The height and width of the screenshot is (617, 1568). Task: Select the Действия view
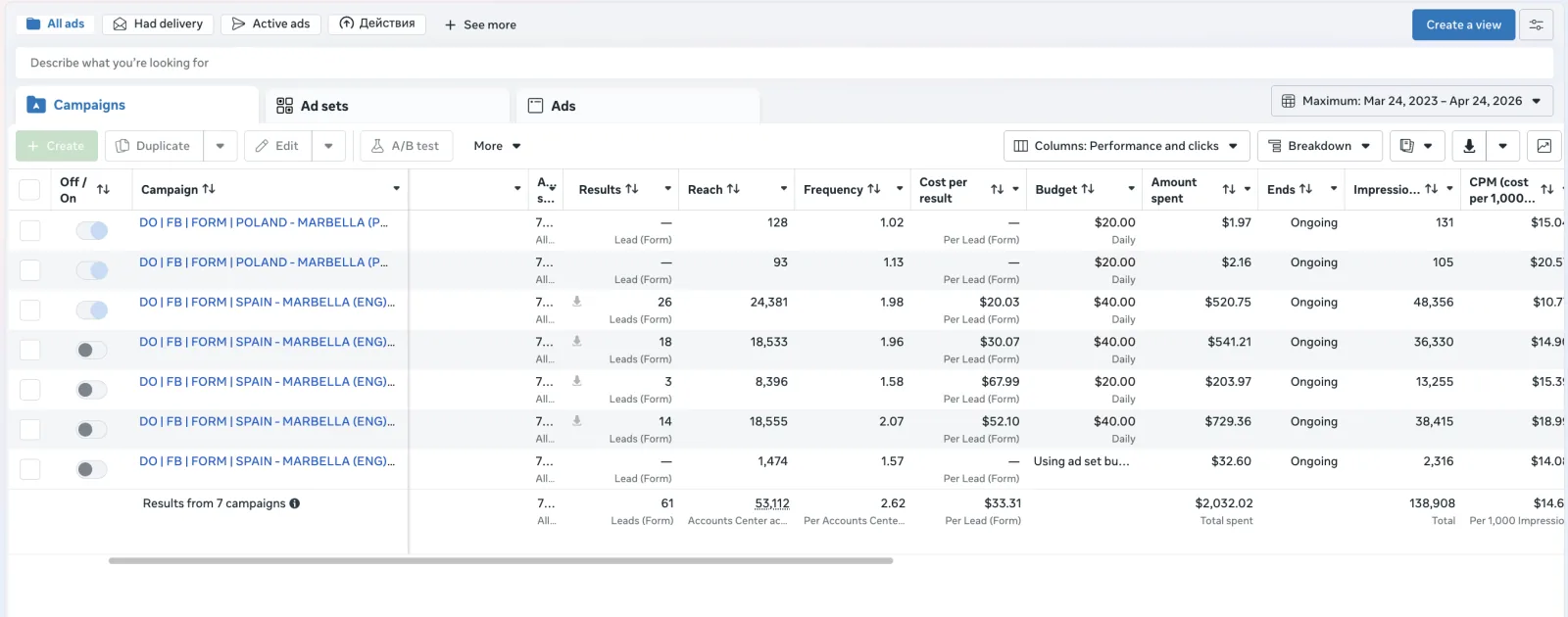click(377, 24)
